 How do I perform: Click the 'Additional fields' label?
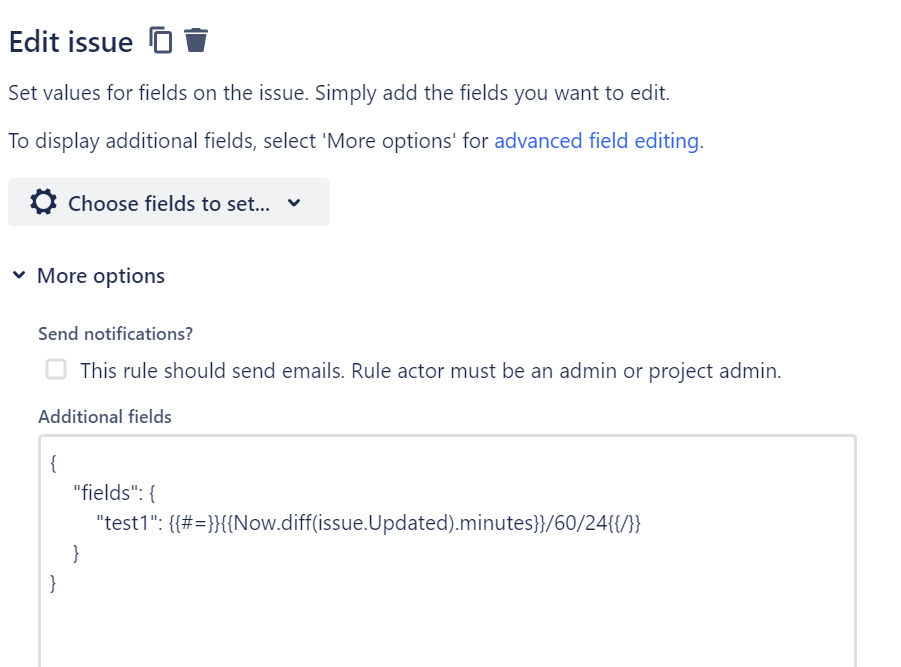105,417
